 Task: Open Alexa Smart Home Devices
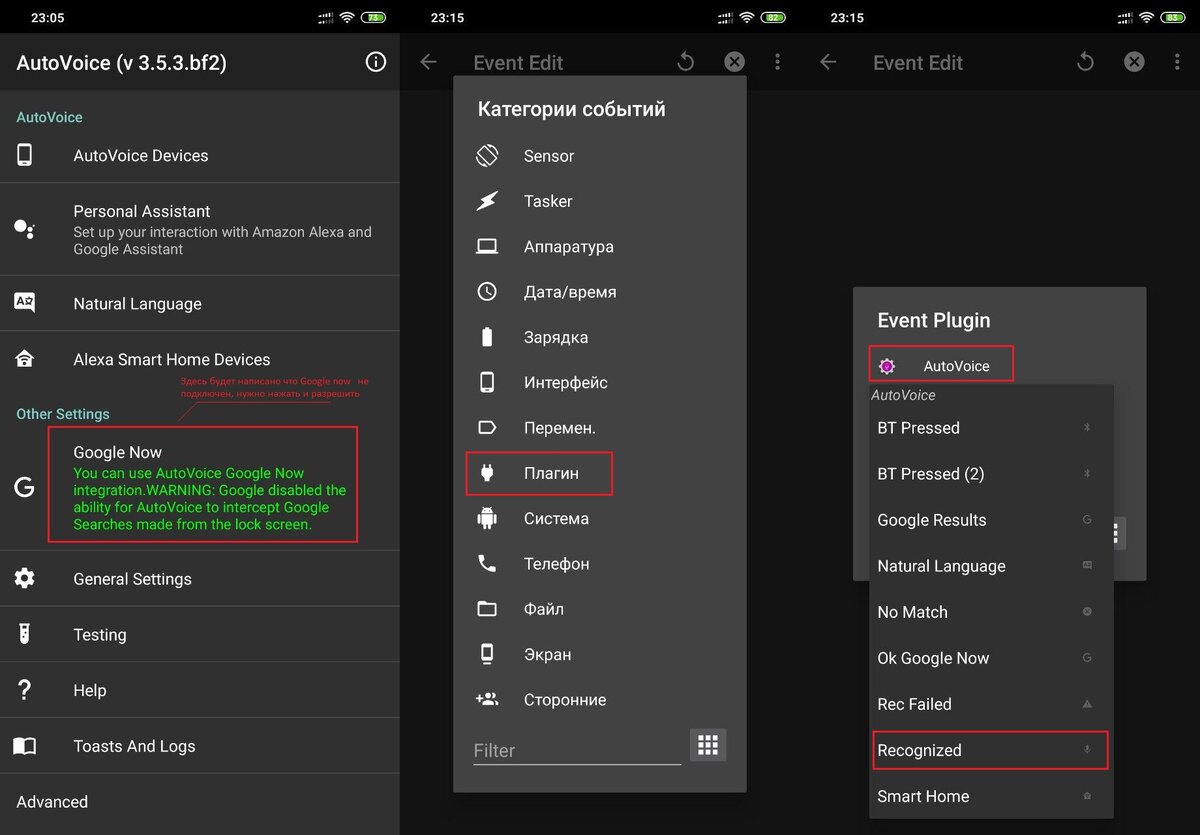(200, 359)
